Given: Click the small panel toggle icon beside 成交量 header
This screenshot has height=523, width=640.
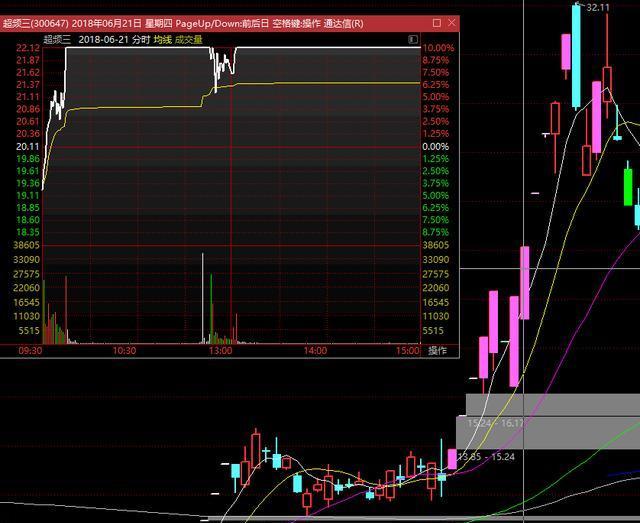Looking at the screenshot, I should (413, 40).
